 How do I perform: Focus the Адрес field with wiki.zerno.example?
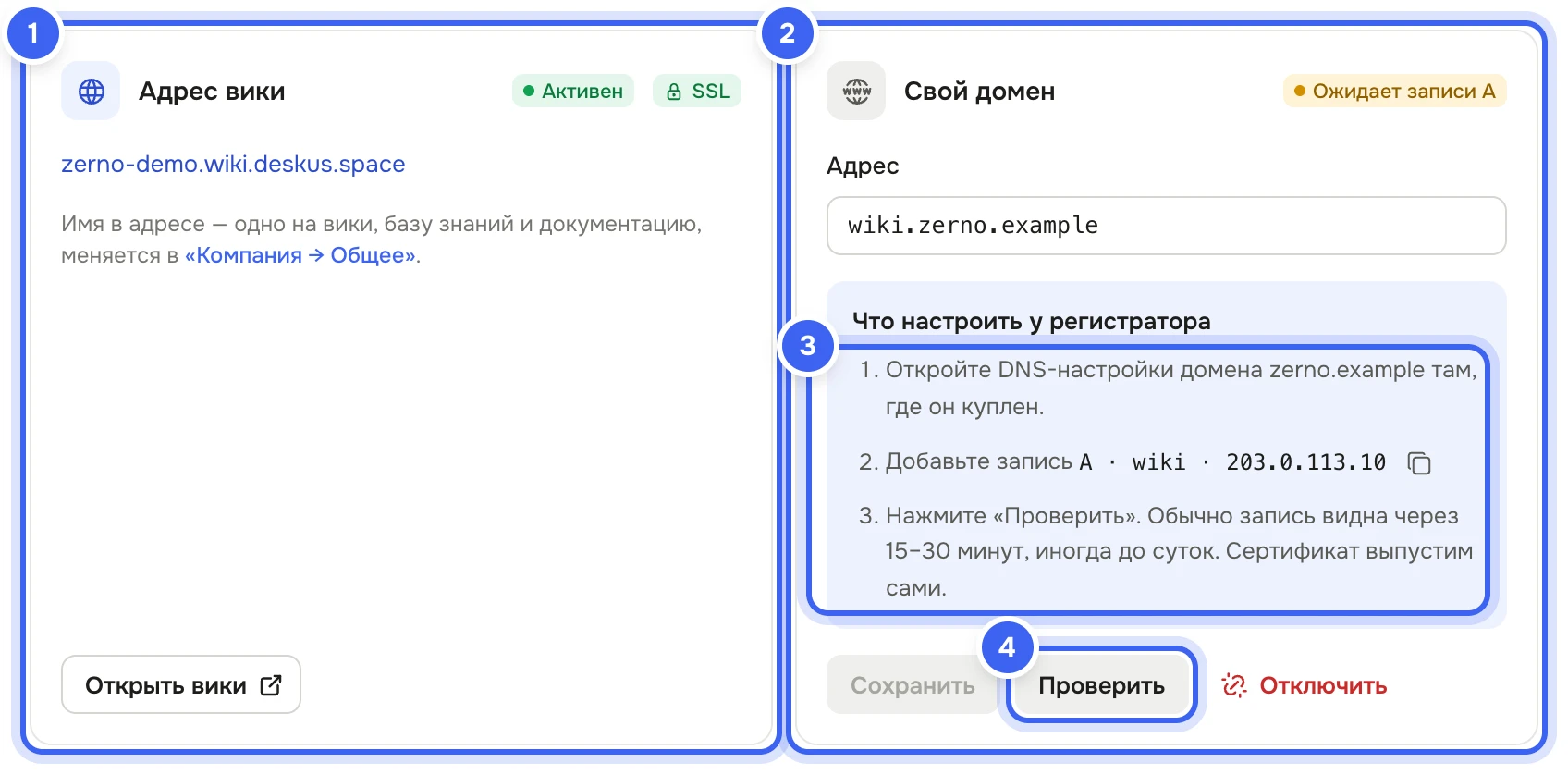coord(1166,226)
